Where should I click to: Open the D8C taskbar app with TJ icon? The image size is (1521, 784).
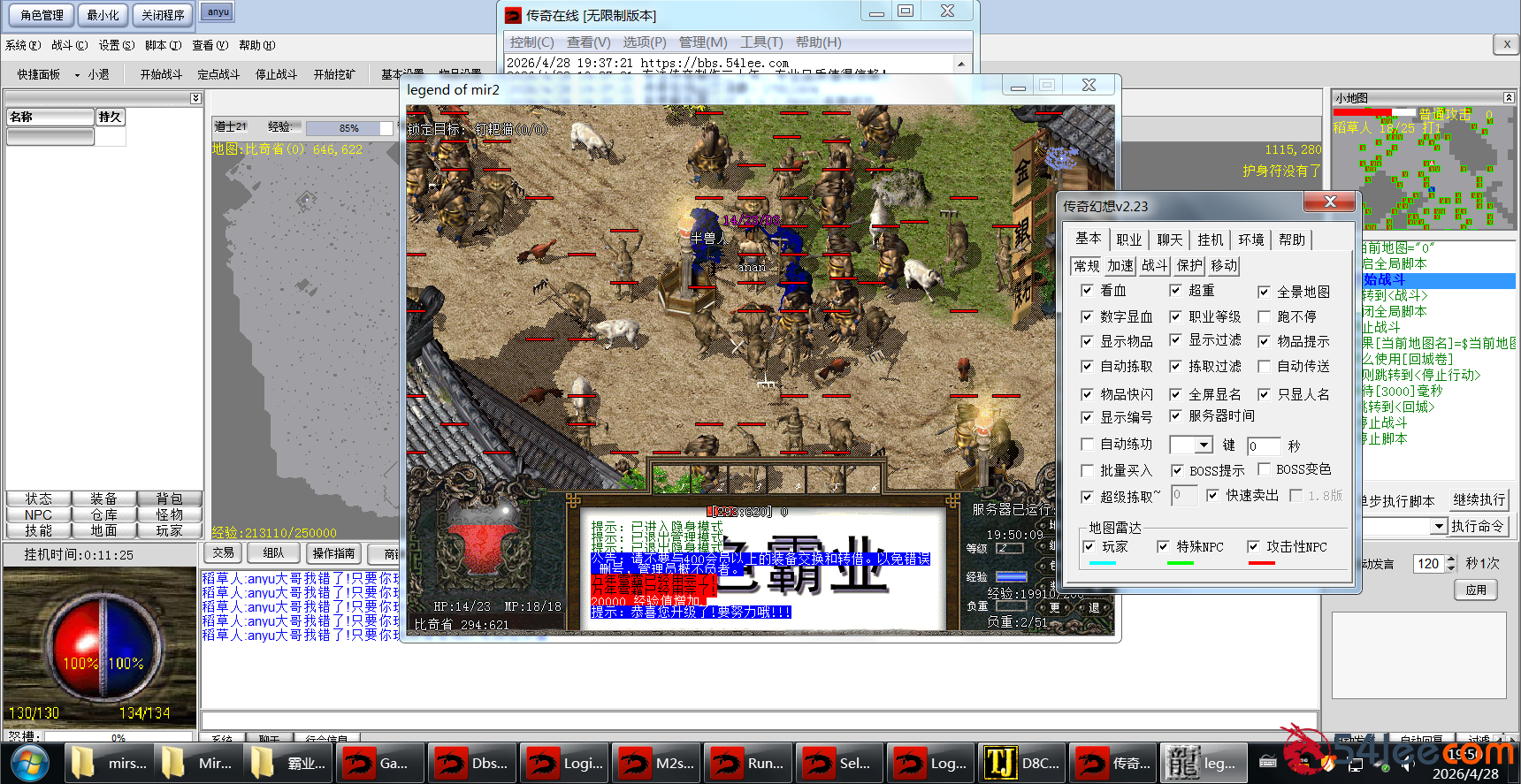coord(1021,763)
